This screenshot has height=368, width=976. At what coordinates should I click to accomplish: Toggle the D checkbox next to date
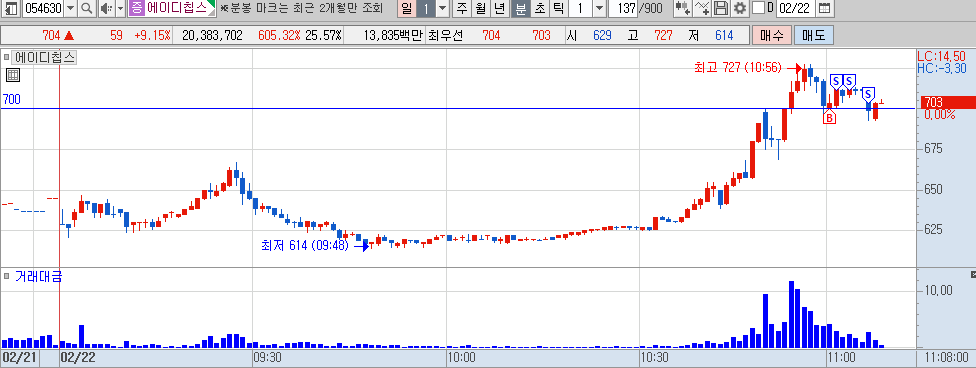click(x=758, y=8)
